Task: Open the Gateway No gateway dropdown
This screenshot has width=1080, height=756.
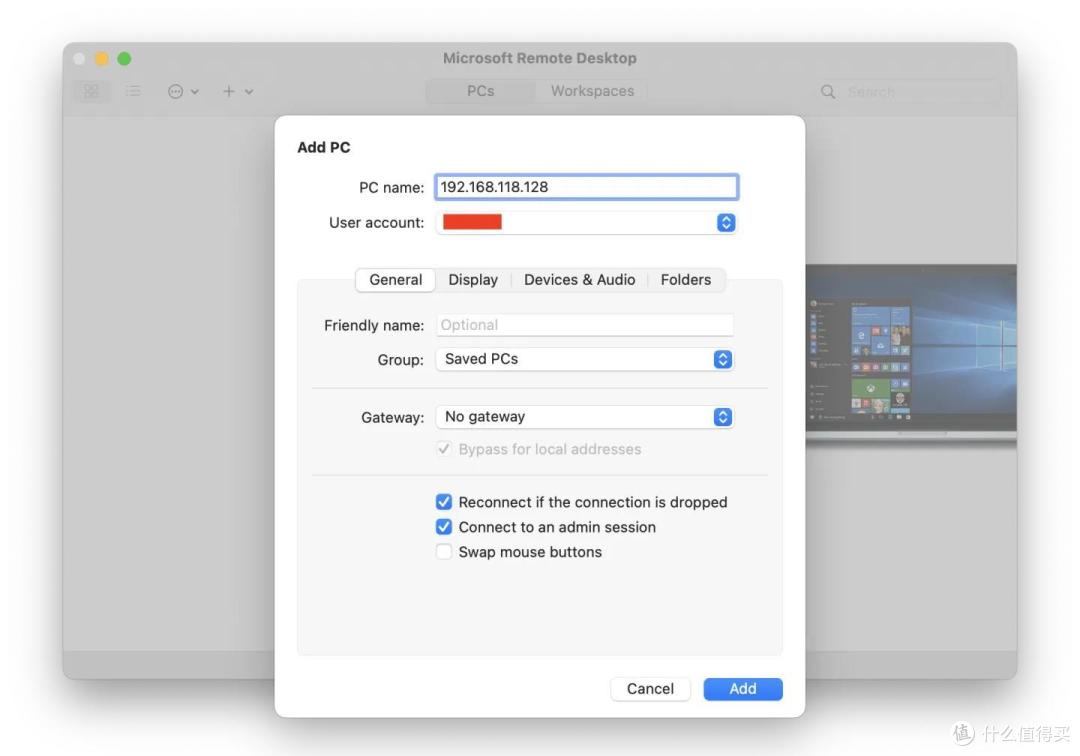Action: 585,417
